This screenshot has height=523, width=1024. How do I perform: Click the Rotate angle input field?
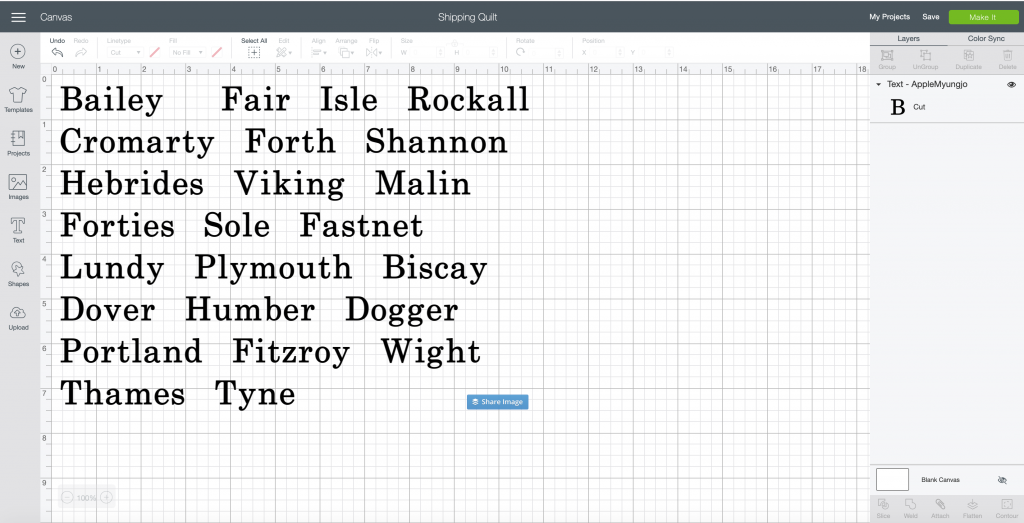pyautogui.click(x=541, y=52)
